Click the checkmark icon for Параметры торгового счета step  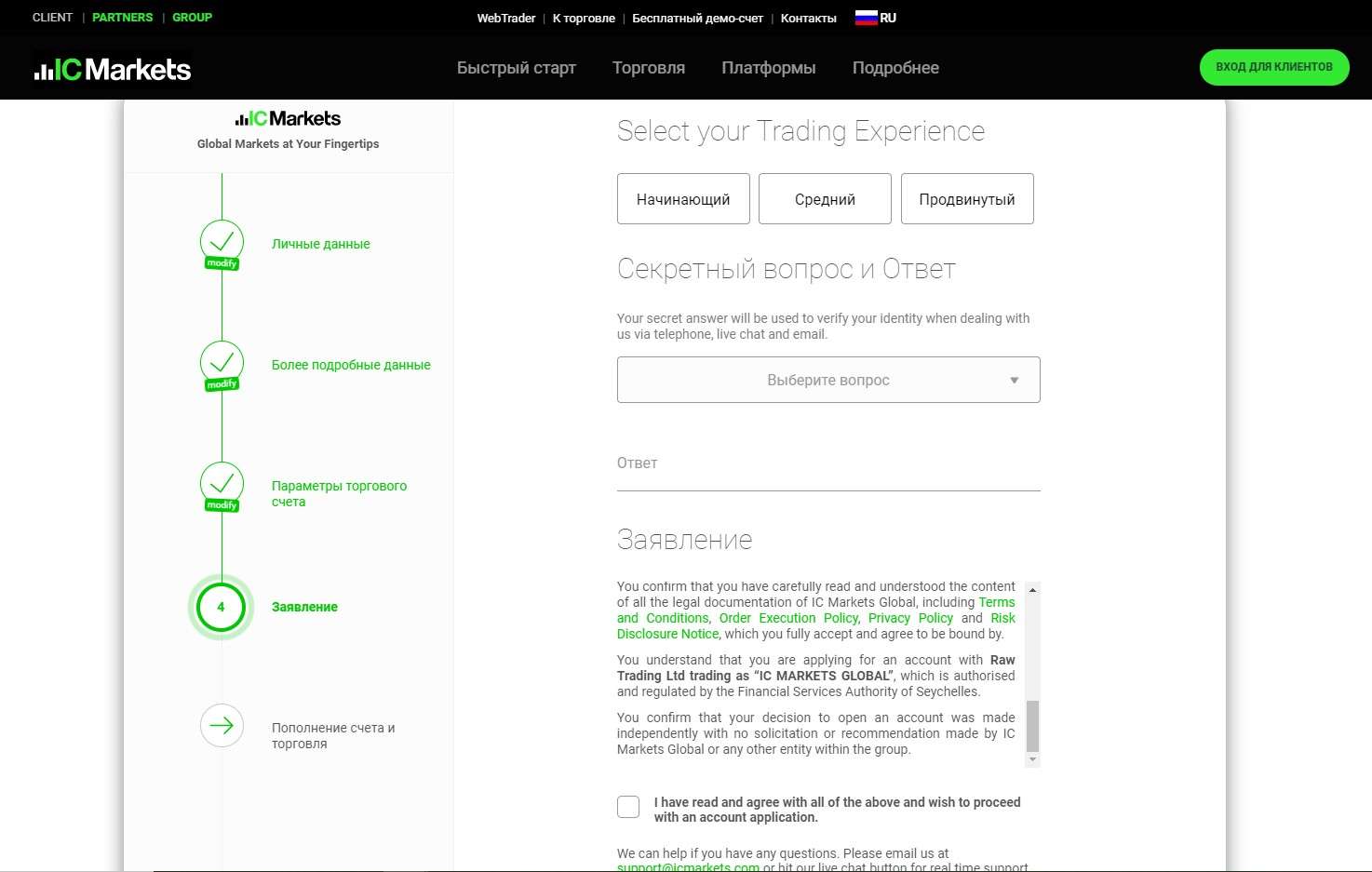point(222,482)
